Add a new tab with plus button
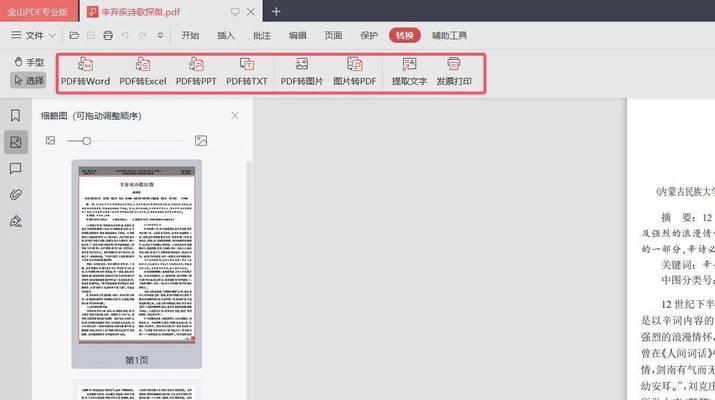 276,11
